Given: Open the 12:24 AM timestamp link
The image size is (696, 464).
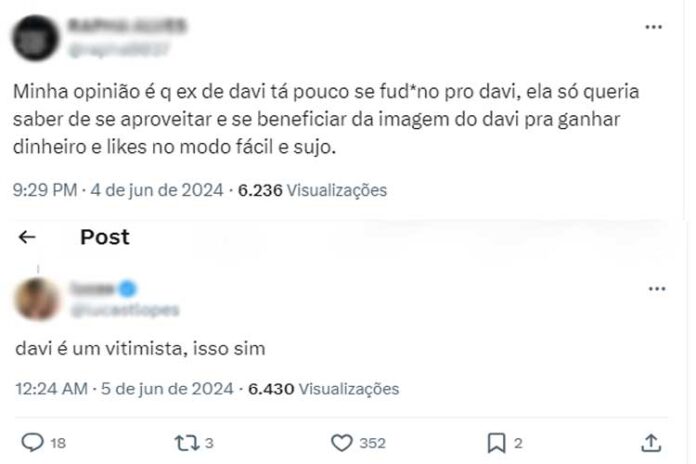Looking at the screenshot, I should 51,389.
